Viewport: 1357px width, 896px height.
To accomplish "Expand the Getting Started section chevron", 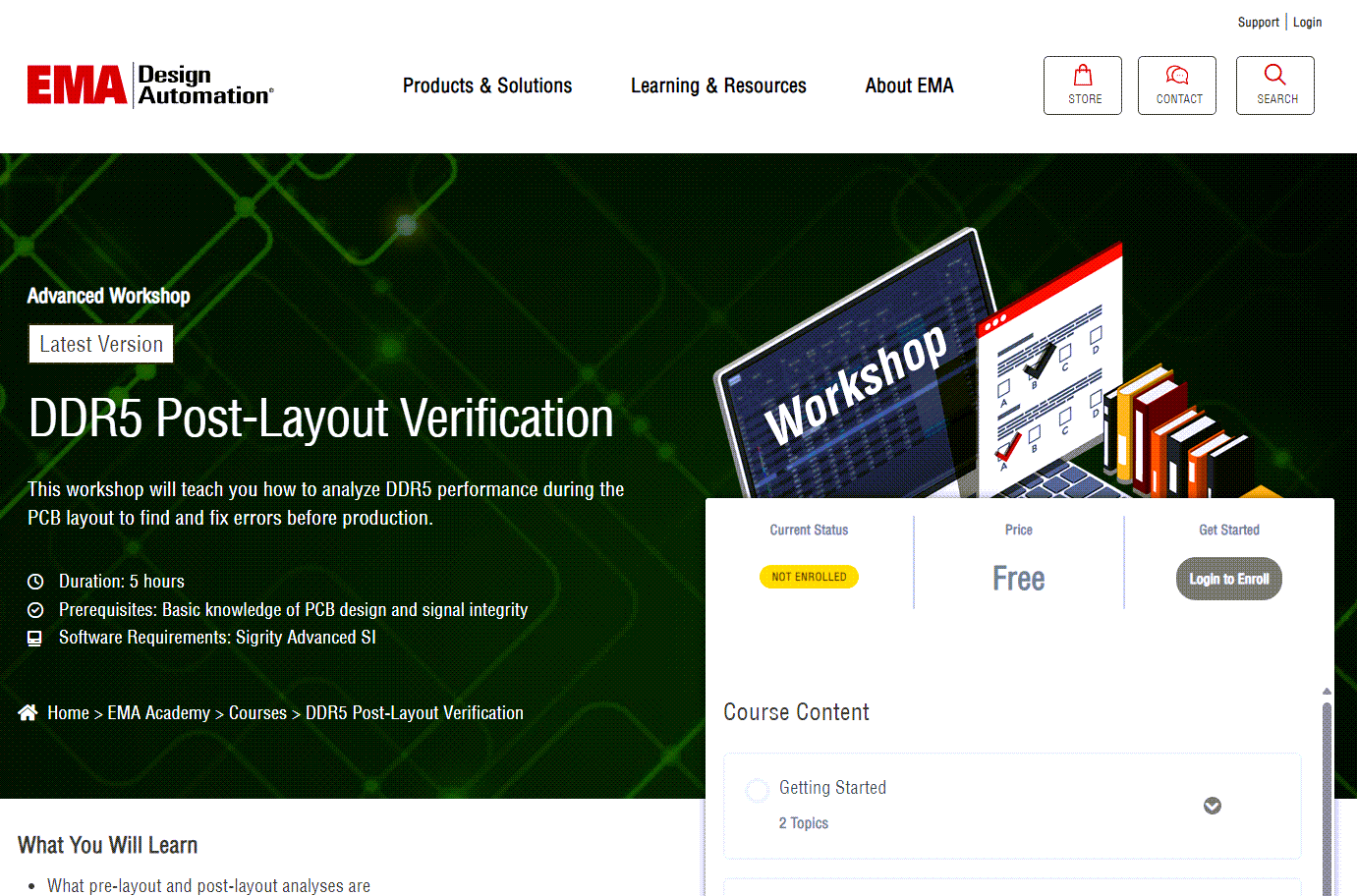I will (x=1213, y=806).
